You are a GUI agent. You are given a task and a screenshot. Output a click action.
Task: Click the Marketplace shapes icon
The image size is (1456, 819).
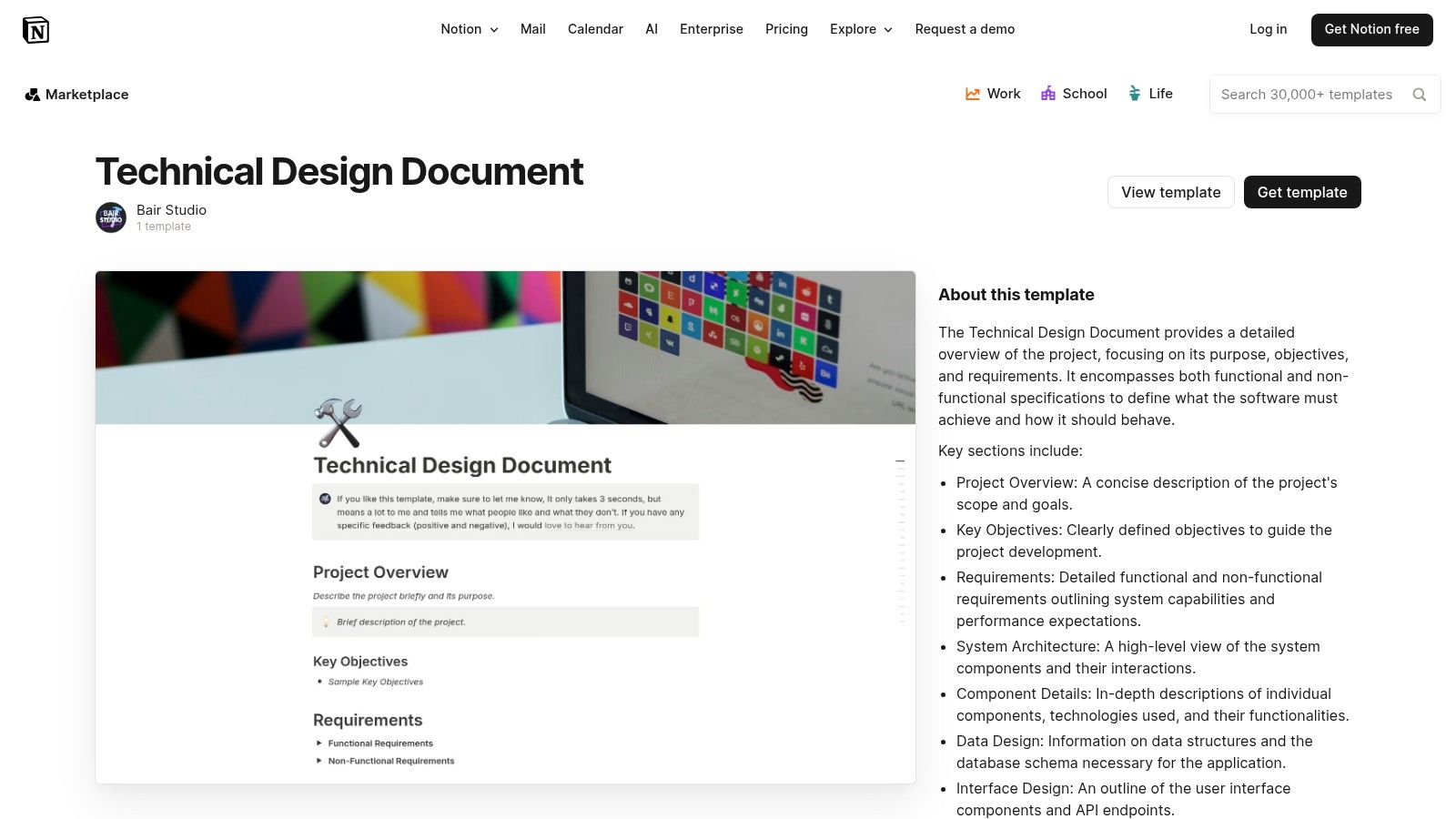click(32, 95)
